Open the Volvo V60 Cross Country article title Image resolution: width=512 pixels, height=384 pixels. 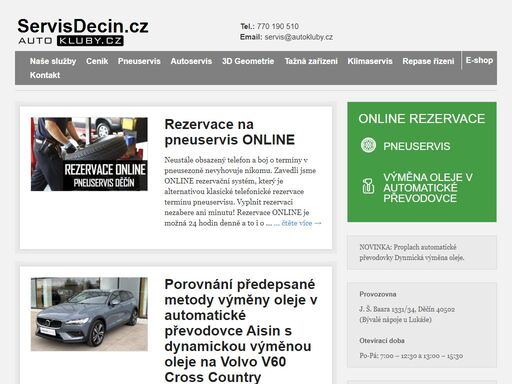241,331
